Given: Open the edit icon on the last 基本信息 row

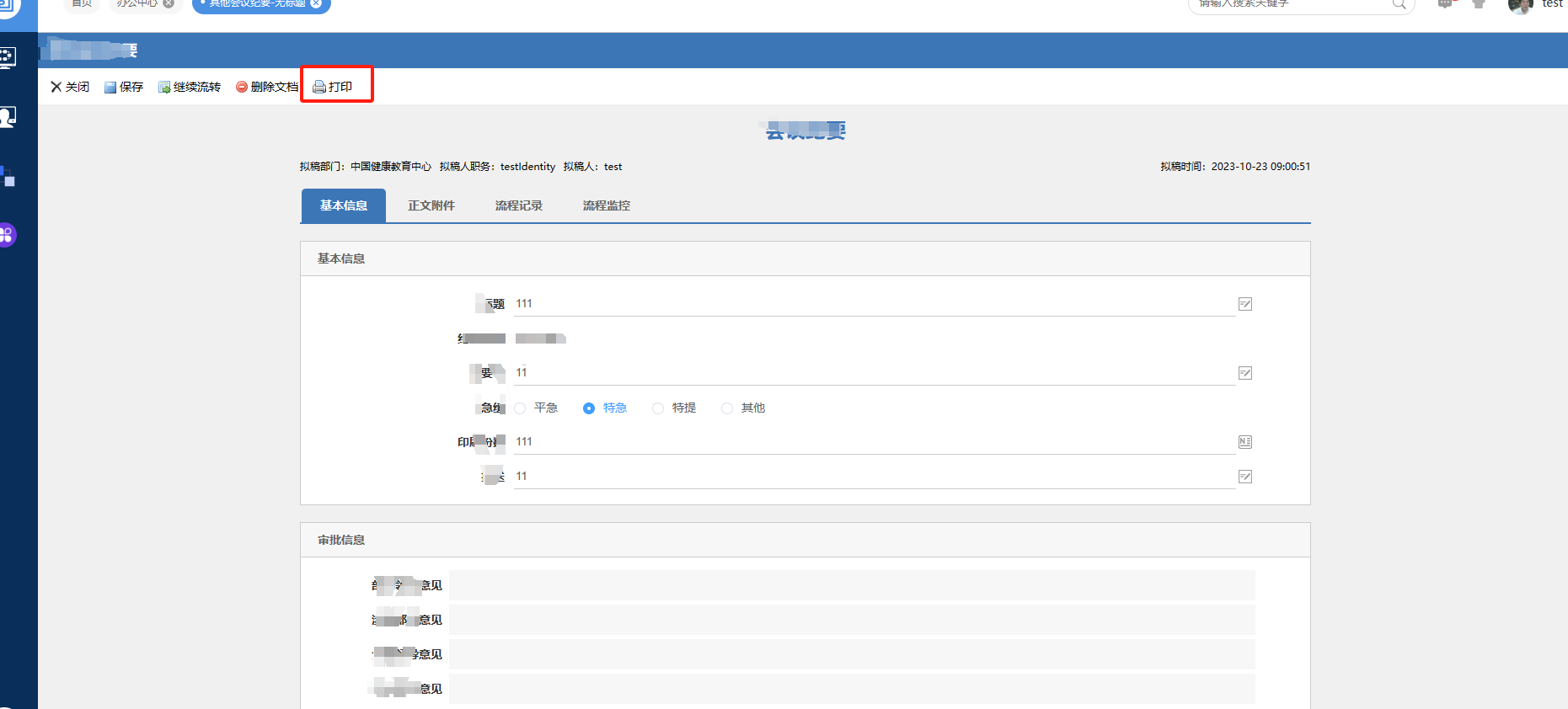Looking at the screenshot, I should pos(1245,477).
